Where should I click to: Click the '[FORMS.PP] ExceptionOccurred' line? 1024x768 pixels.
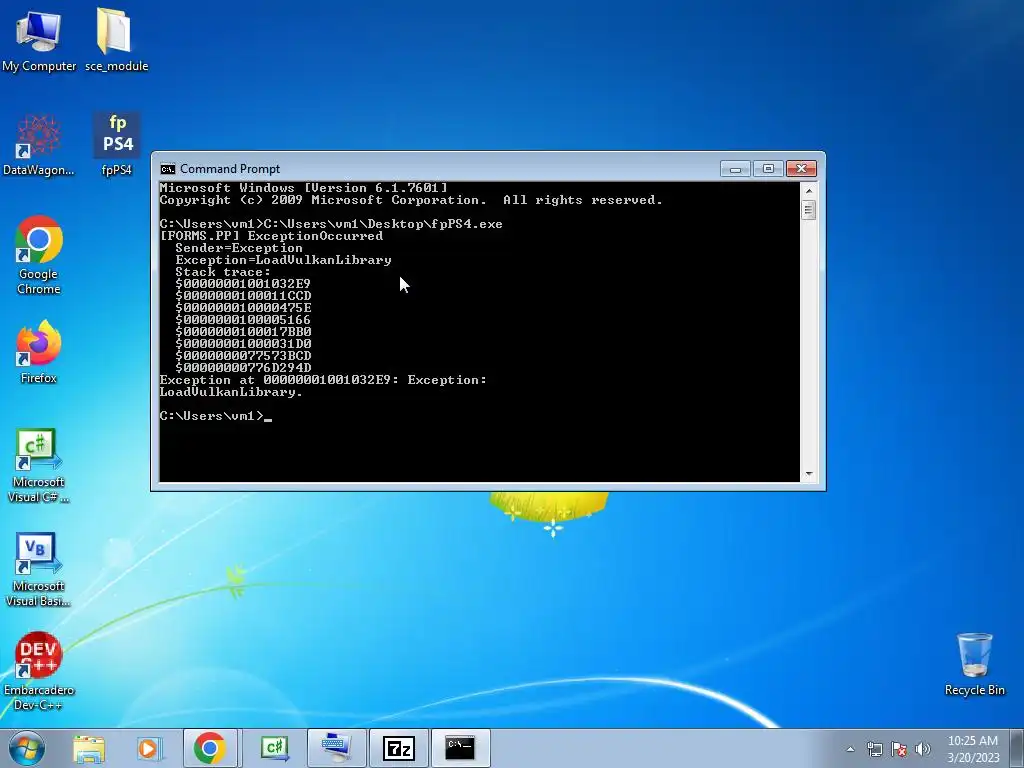(271, 236)
